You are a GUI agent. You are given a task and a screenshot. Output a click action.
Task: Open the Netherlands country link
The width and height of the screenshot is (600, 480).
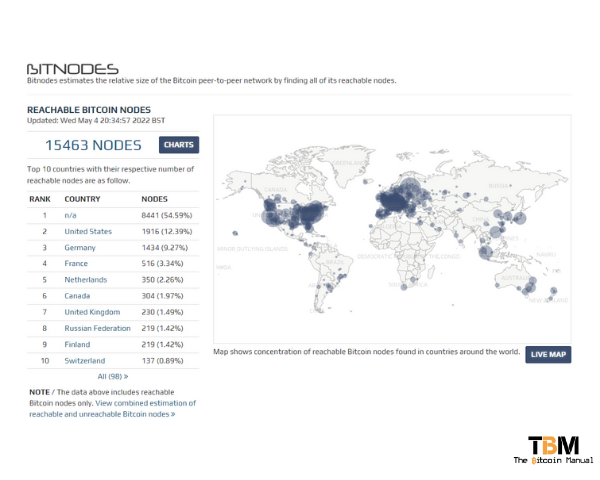(x=86, y=280)
